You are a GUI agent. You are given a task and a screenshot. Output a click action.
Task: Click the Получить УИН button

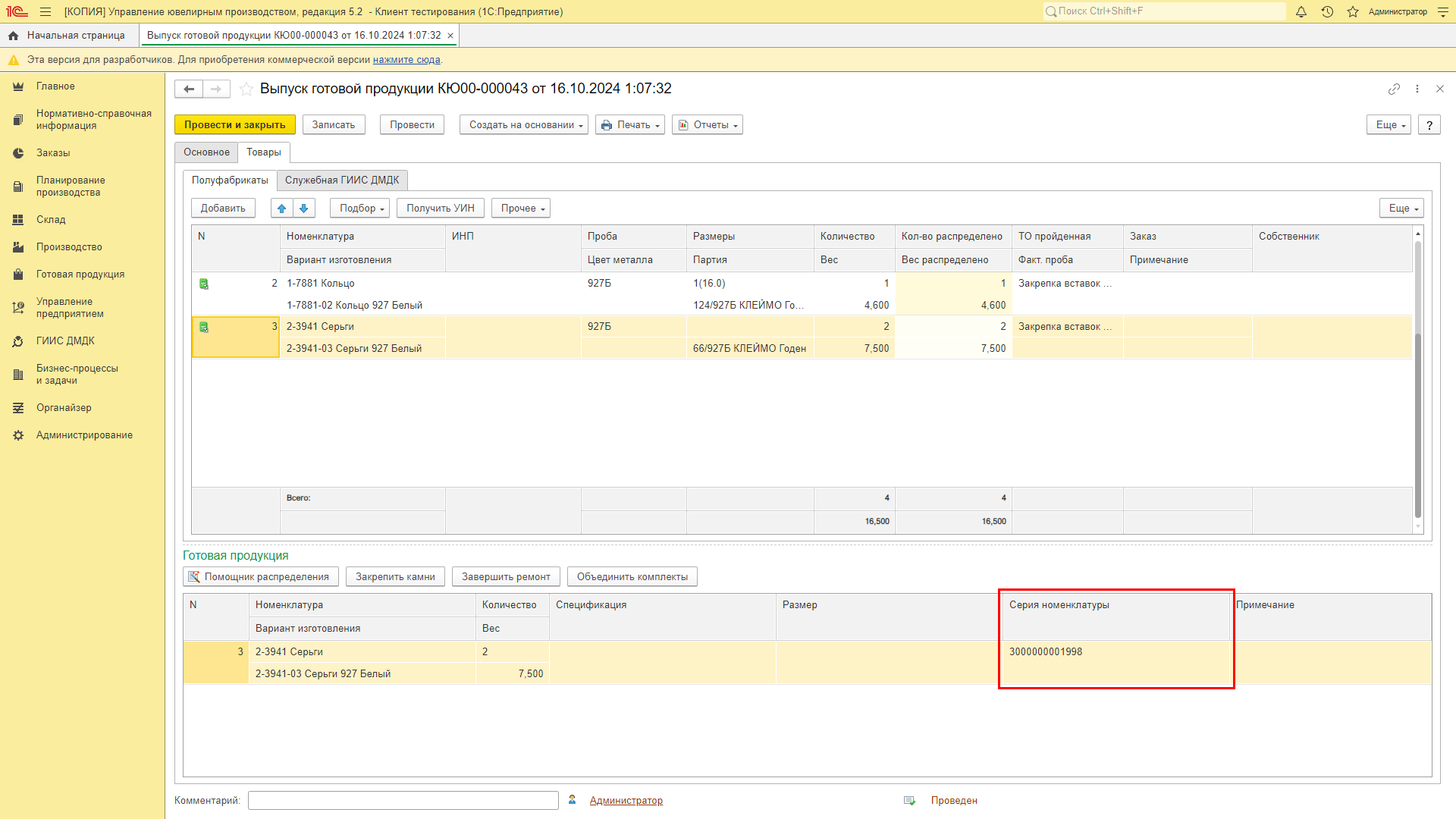(441, 208)
